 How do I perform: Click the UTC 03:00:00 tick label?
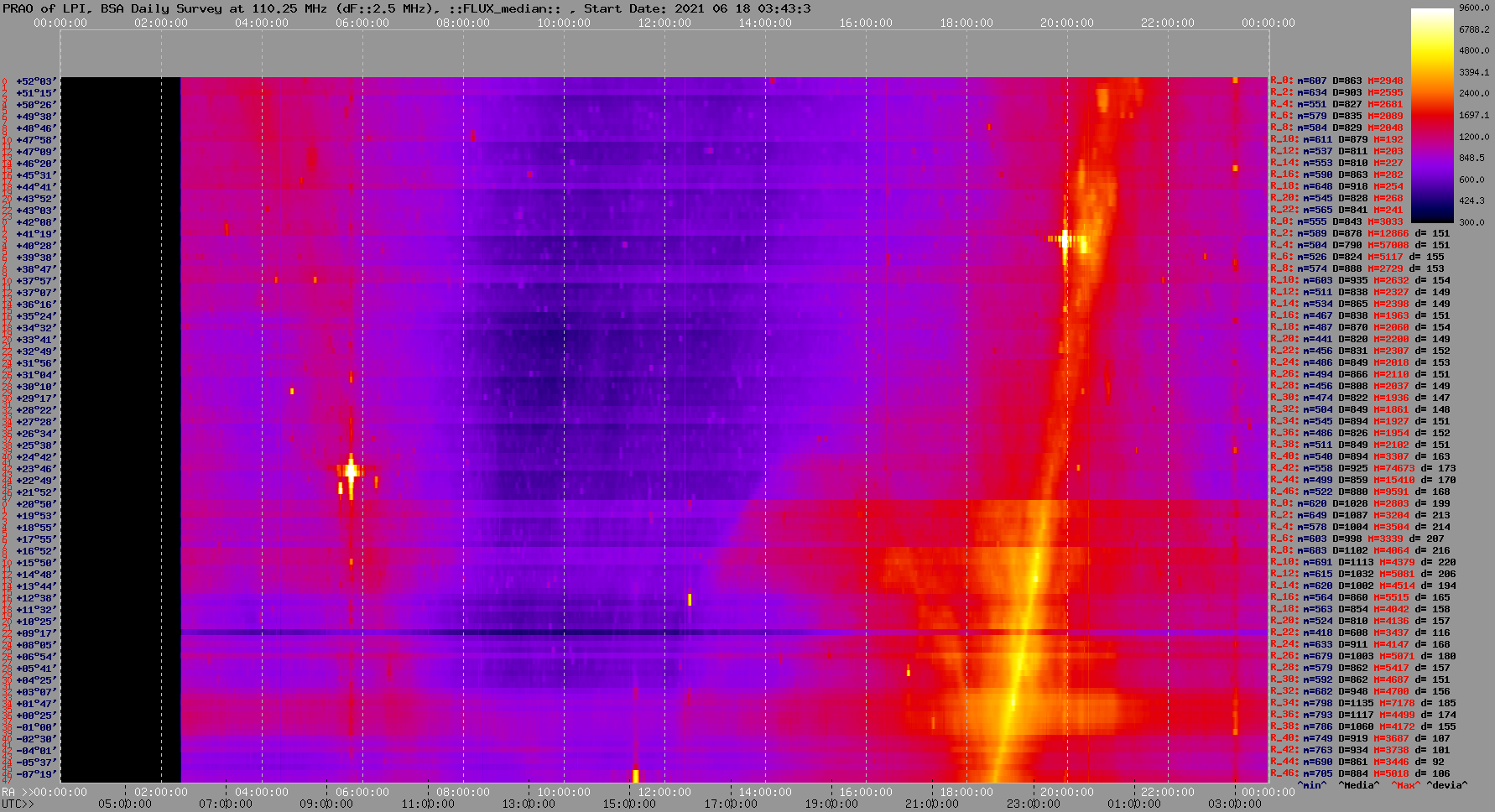[1235, 804]
